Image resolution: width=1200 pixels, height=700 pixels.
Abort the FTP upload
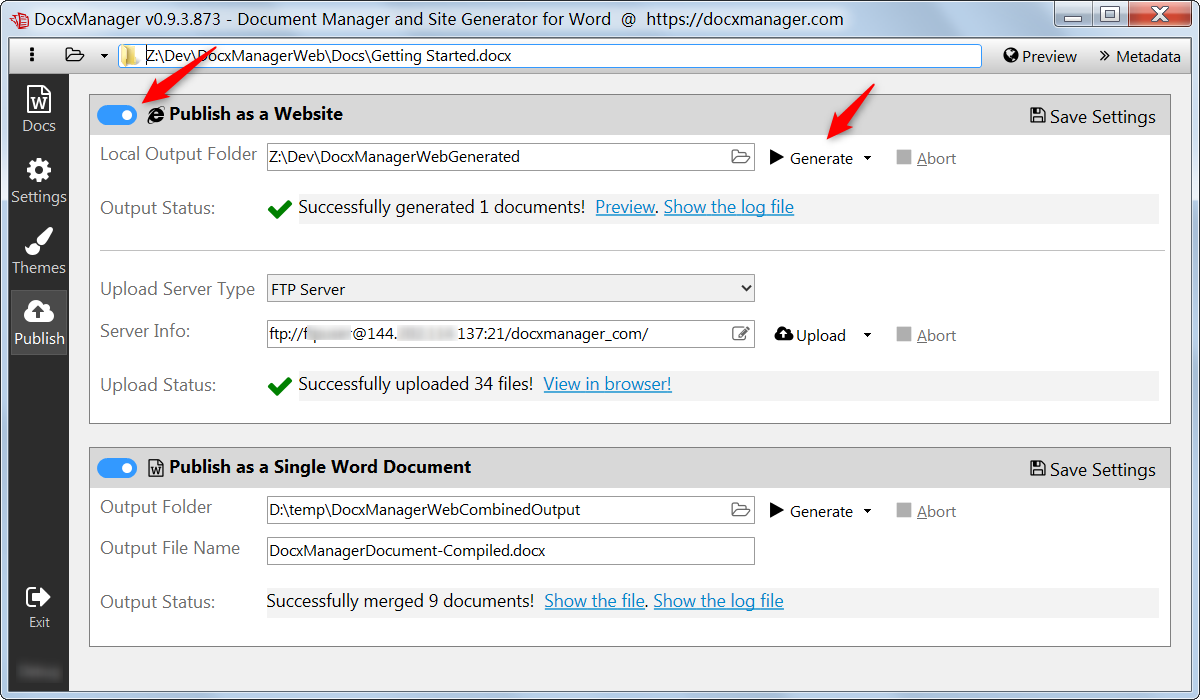point(926,335)
